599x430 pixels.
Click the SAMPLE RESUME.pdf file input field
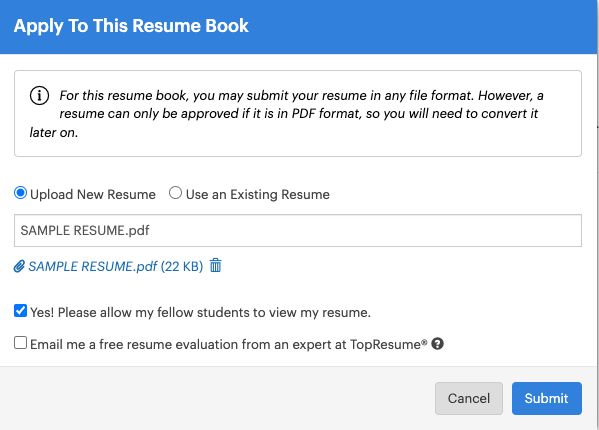click(x=298, y=230)
